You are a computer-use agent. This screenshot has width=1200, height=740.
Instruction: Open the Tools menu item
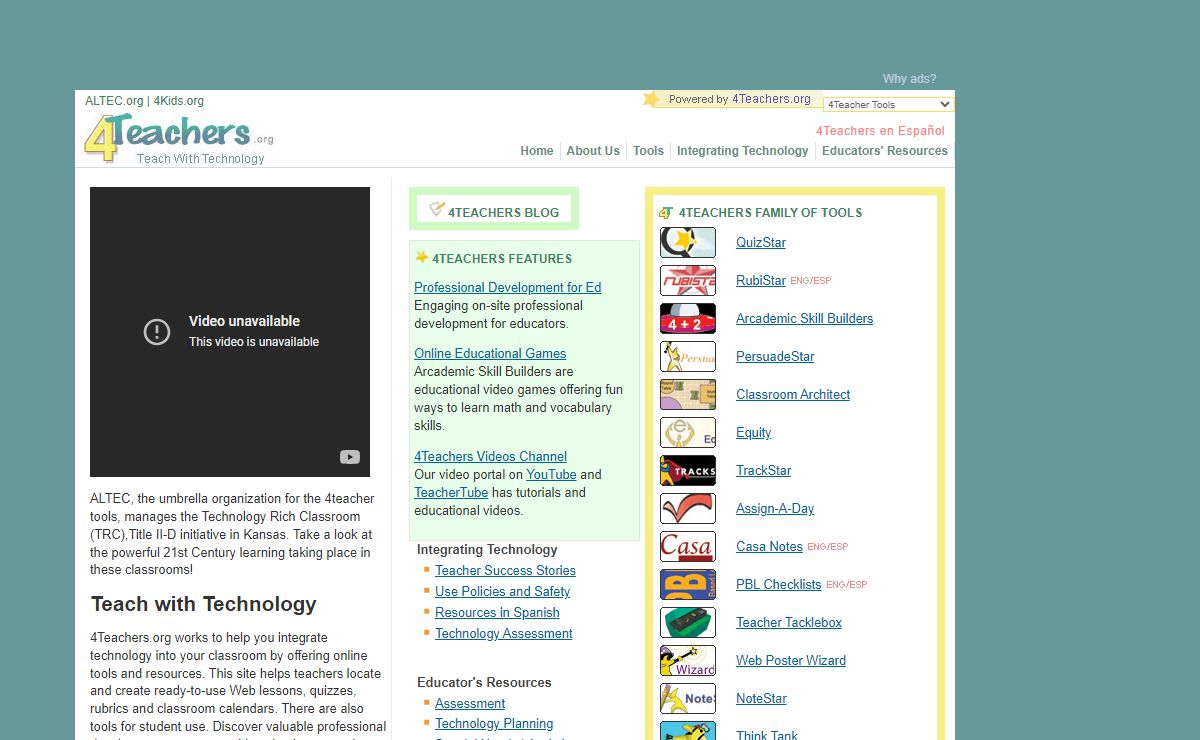point(648,151)
